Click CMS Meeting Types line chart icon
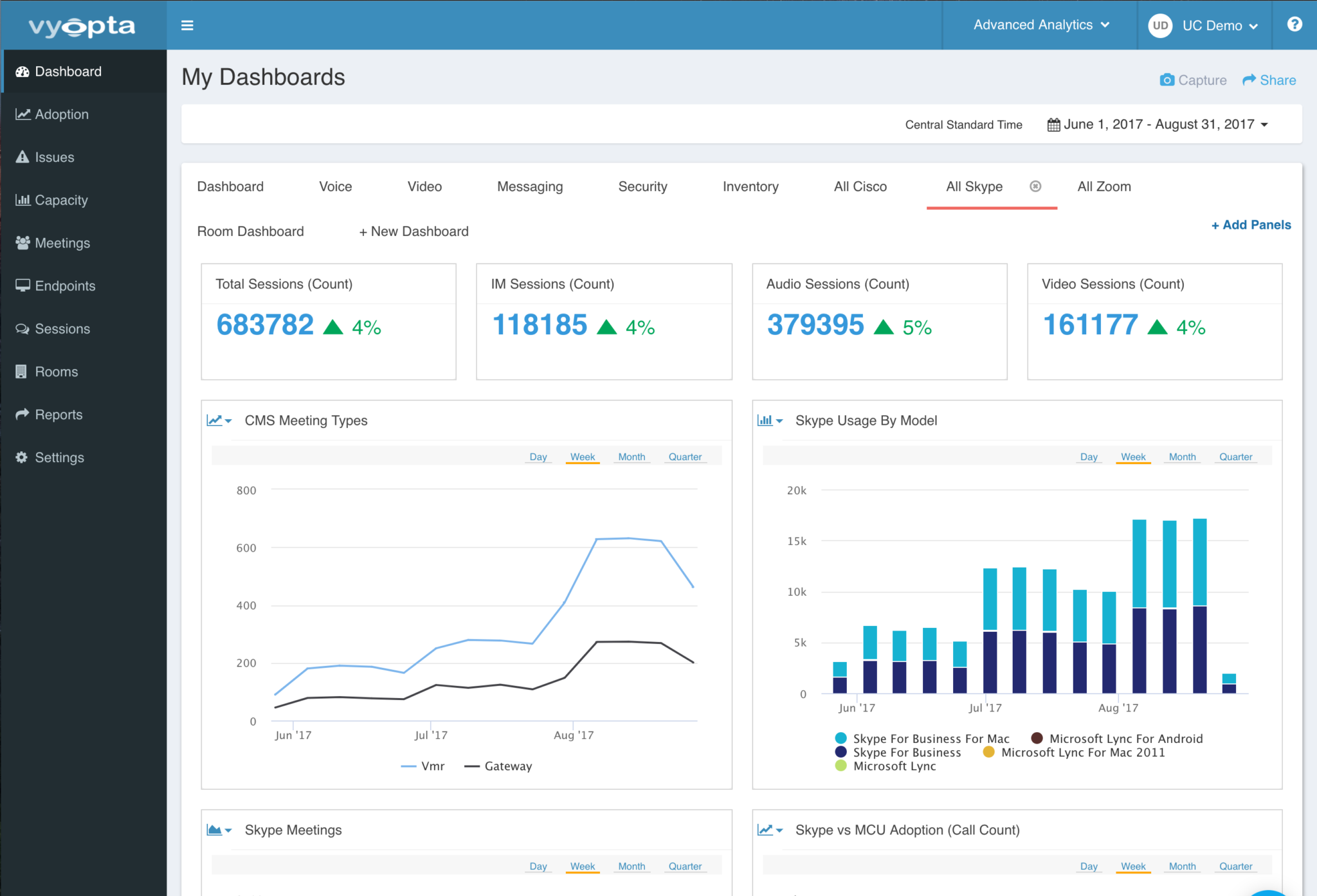 214,420
